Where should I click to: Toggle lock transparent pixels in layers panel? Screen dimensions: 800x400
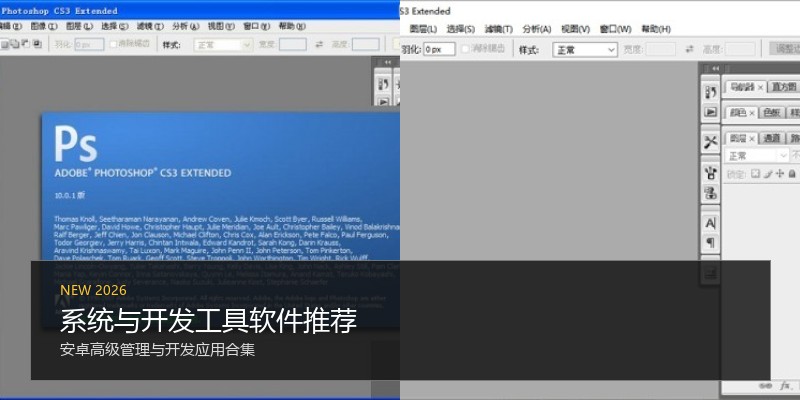click(x=756, y=174)
